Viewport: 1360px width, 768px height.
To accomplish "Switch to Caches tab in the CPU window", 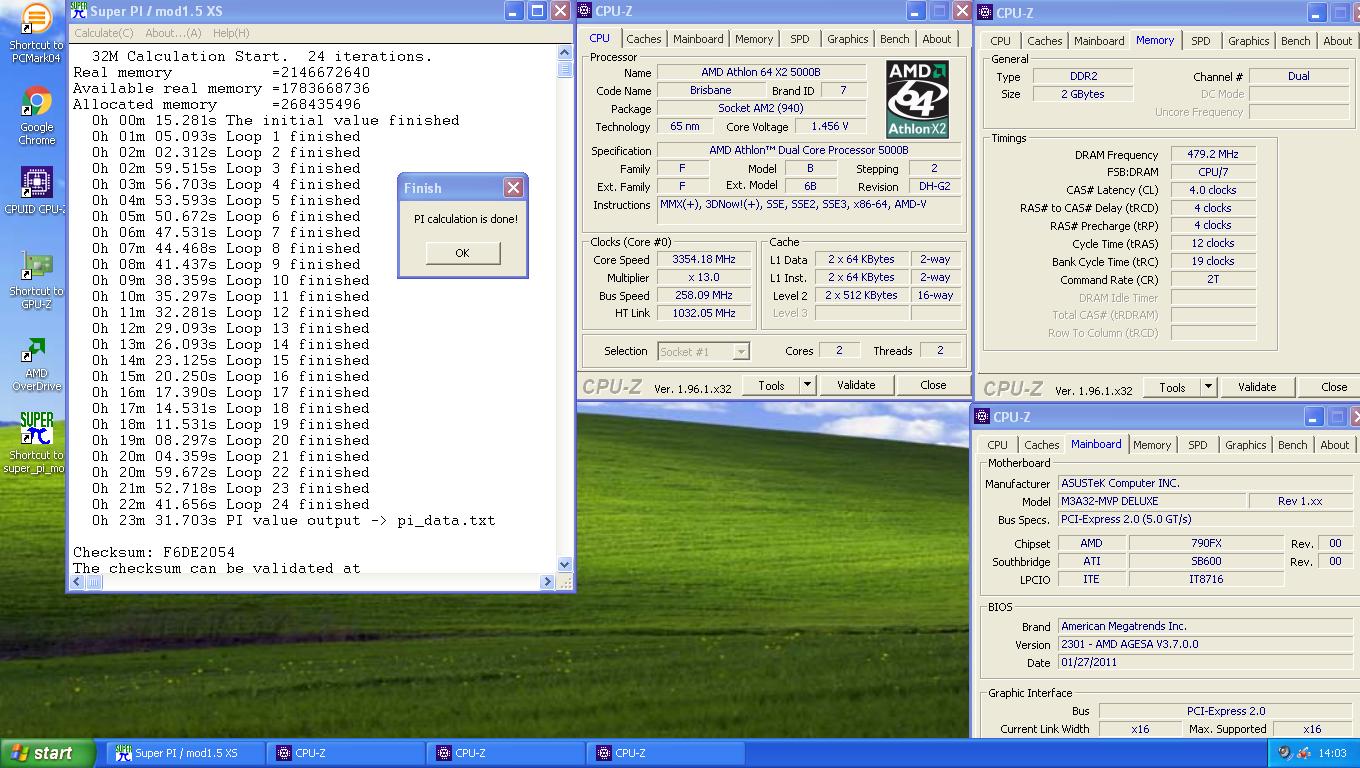I will pos(644,39).
